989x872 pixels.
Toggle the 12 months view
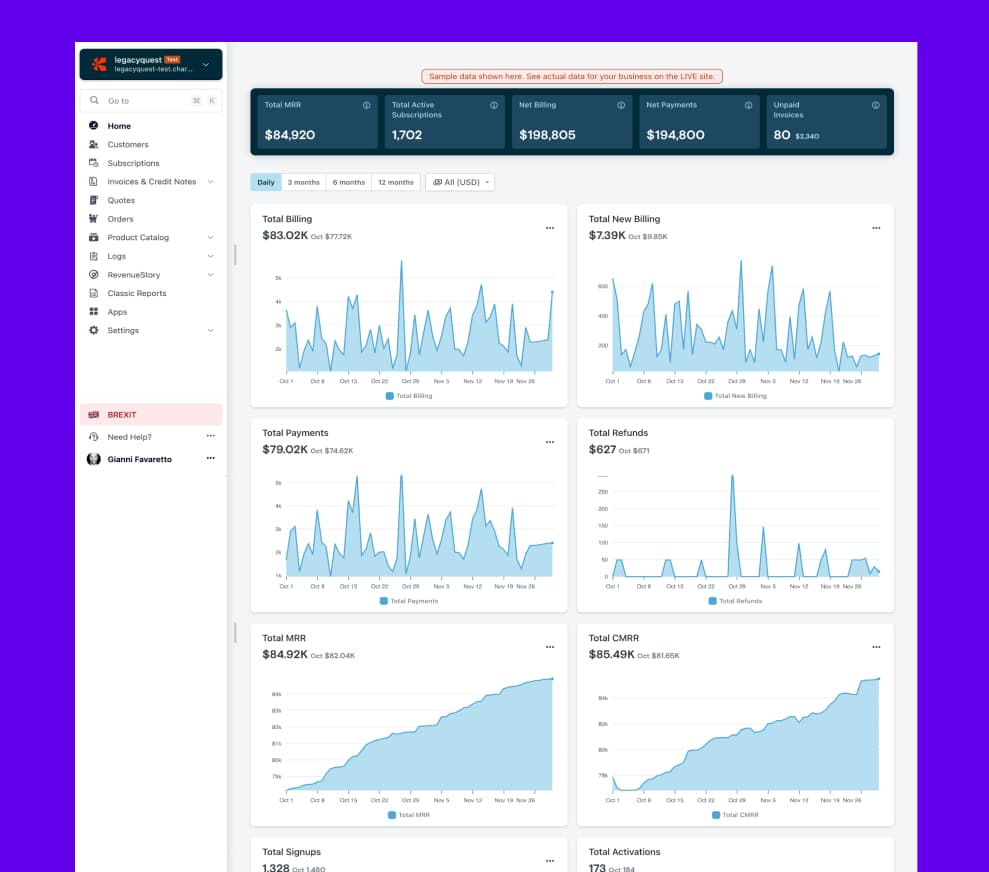pyautogui.click(x=394, y=182)
